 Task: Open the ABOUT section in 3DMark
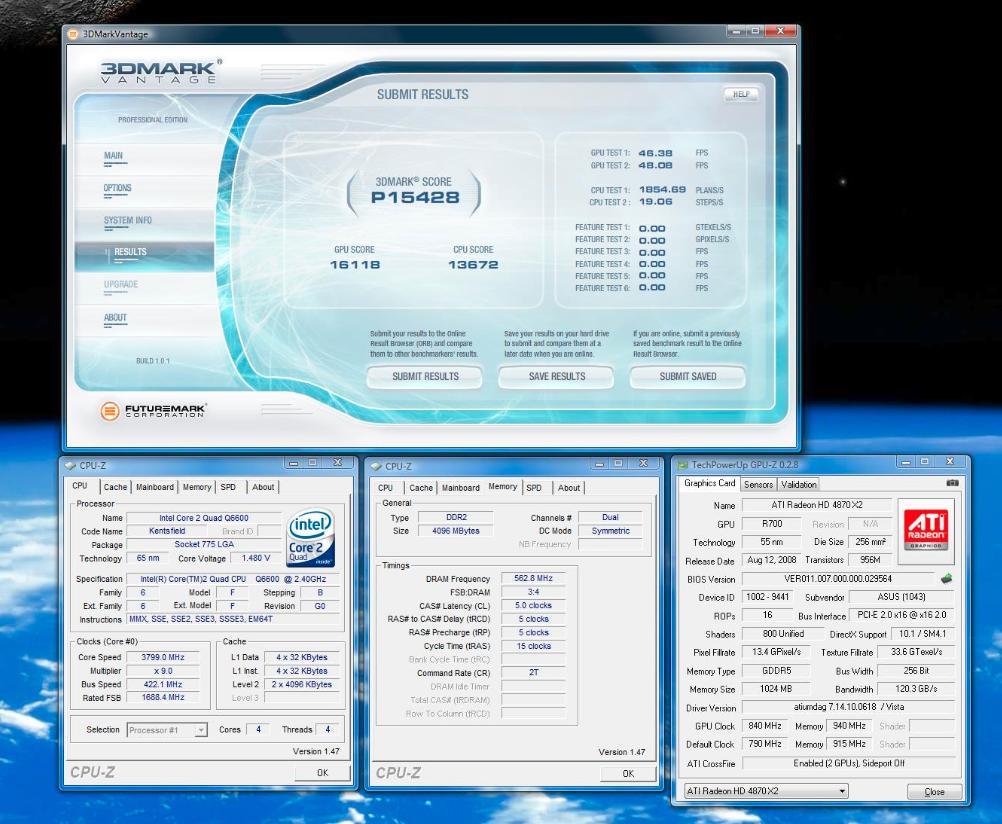[115, 317]
